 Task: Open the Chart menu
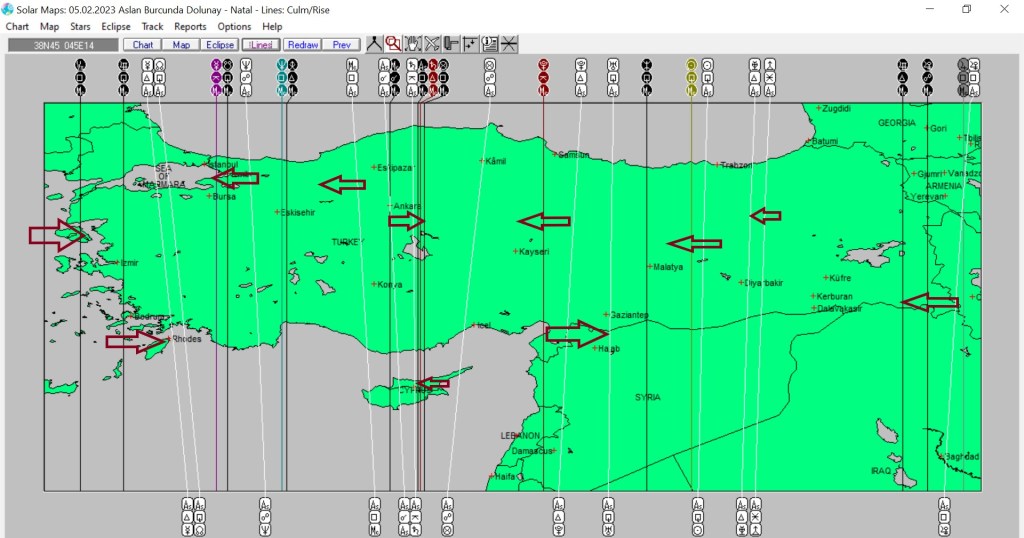(x=17, y=27)
